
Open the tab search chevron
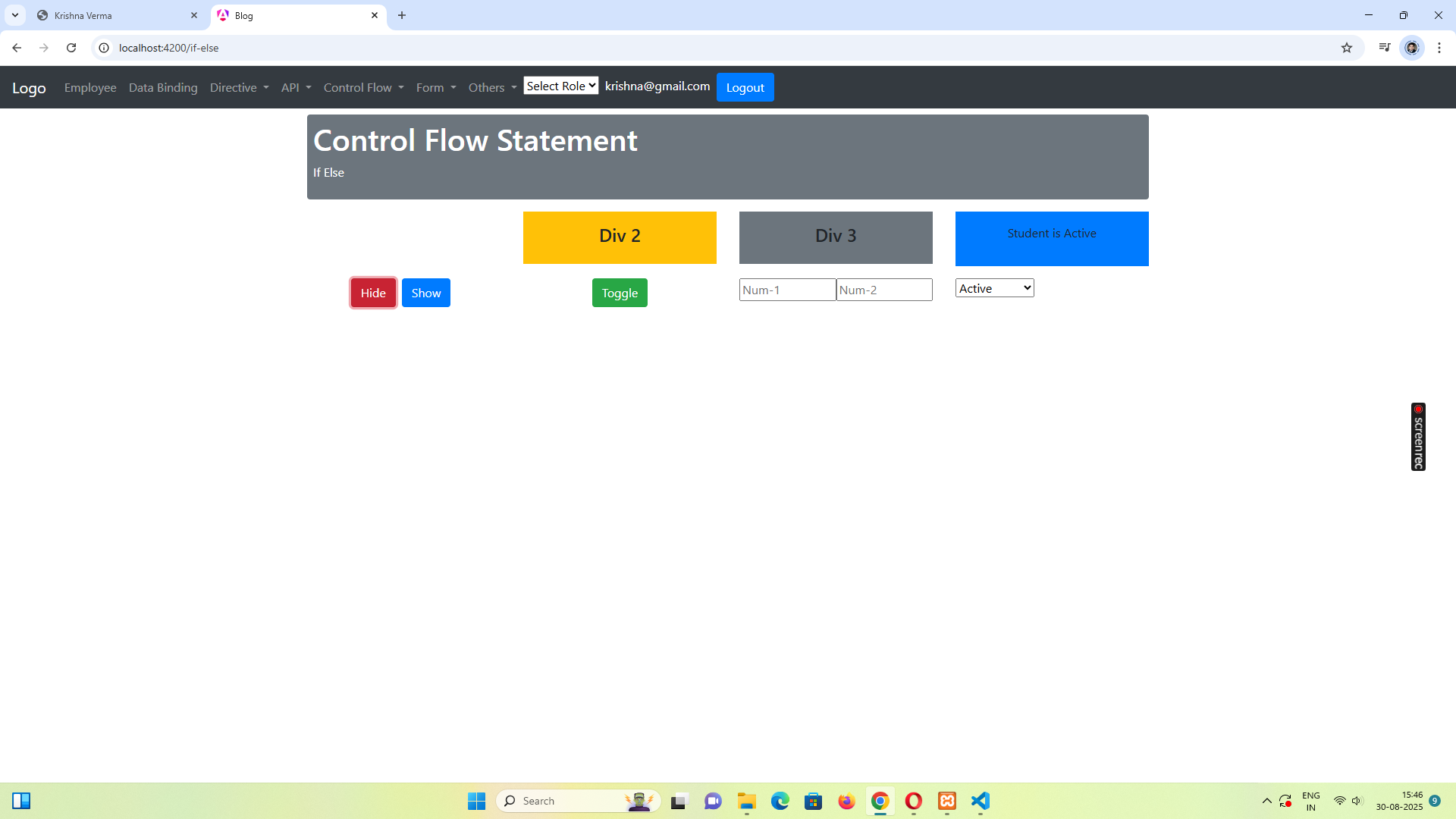point(15,15)
